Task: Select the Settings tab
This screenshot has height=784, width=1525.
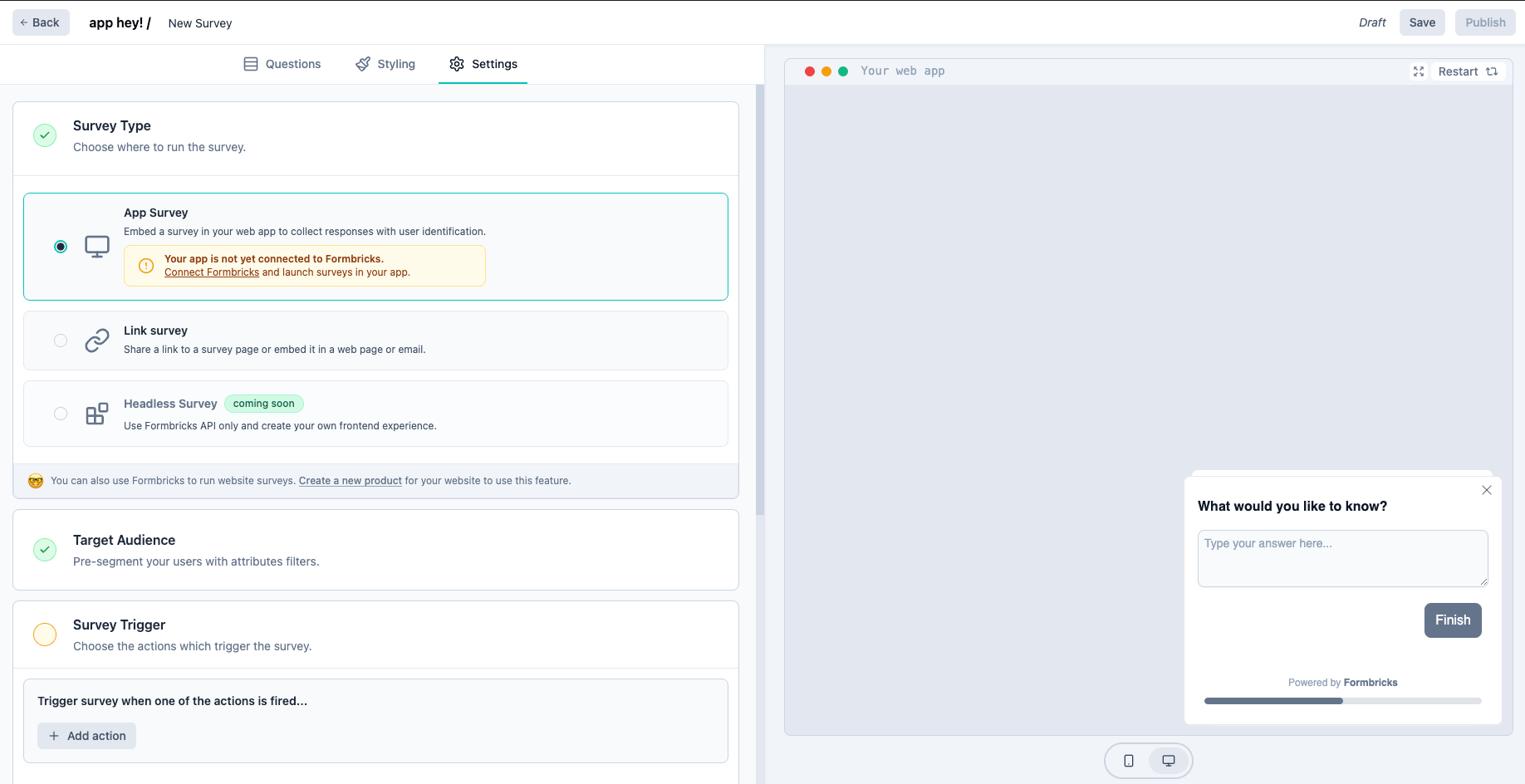Action: (x=483, y=64)
